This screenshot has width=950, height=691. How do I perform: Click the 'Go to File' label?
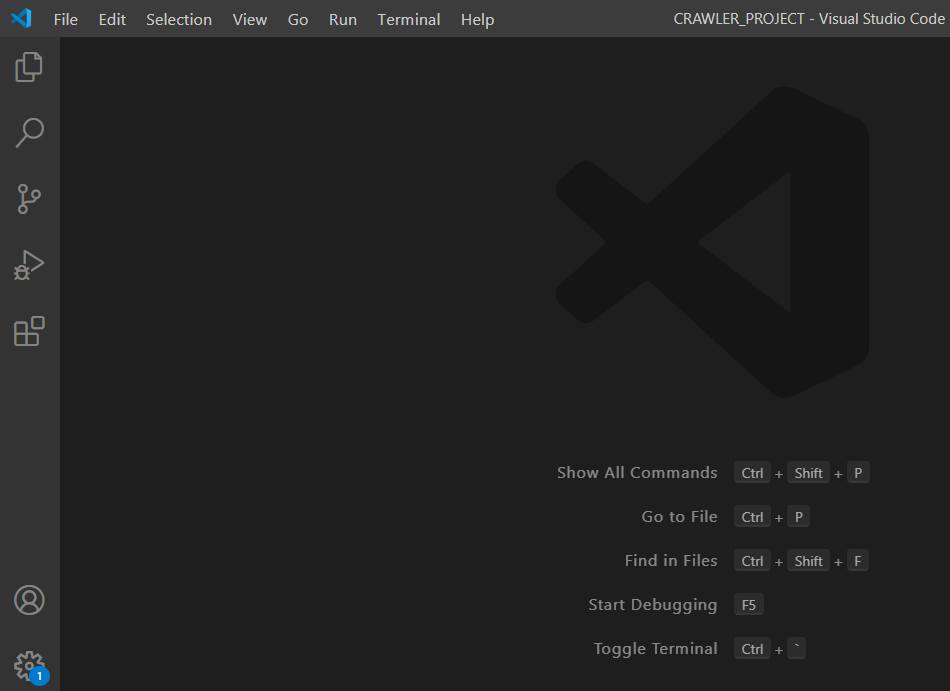(x=679, y=517)
